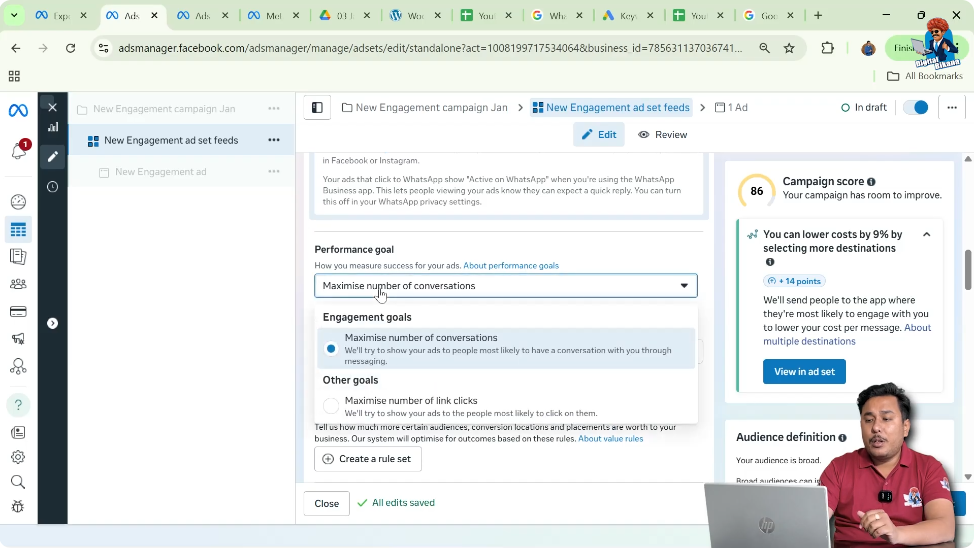
Task: Switch to the Review tab
Action: click(663, 135)
